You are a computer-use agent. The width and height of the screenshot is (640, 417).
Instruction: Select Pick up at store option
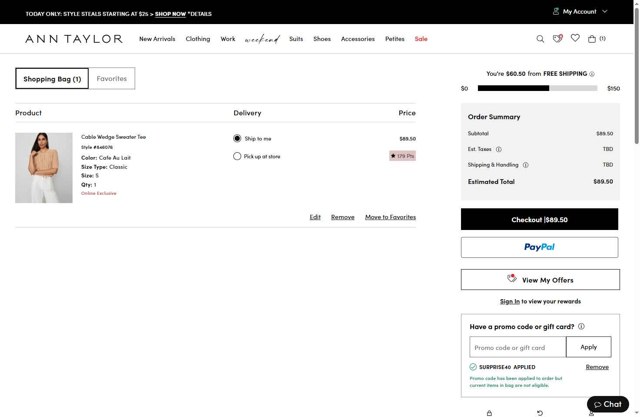click(237, 156)
